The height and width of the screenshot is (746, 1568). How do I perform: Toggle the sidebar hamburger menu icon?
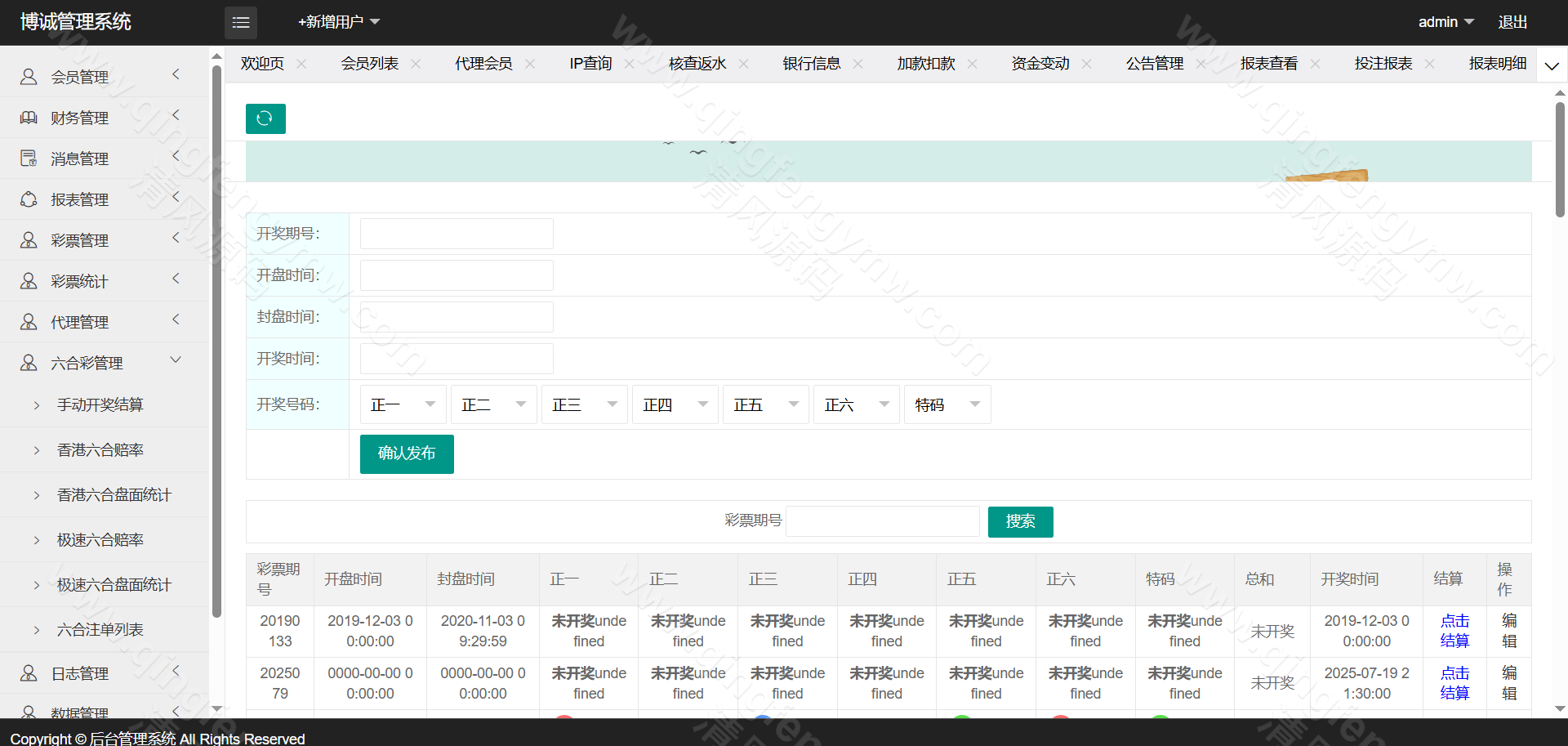(x=241, y=23)
